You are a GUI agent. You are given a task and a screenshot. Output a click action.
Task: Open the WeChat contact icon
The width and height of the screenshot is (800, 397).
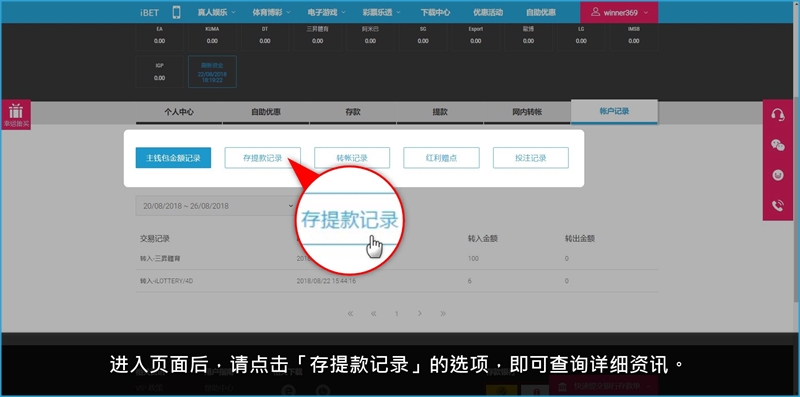(x=778, y=145)
